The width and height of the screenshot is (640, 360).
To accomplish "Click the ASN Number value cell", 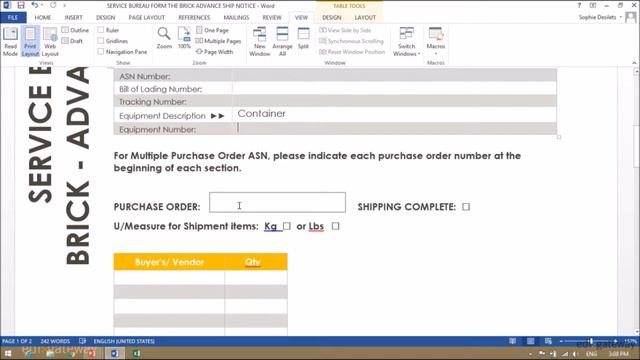I will 394,76.
